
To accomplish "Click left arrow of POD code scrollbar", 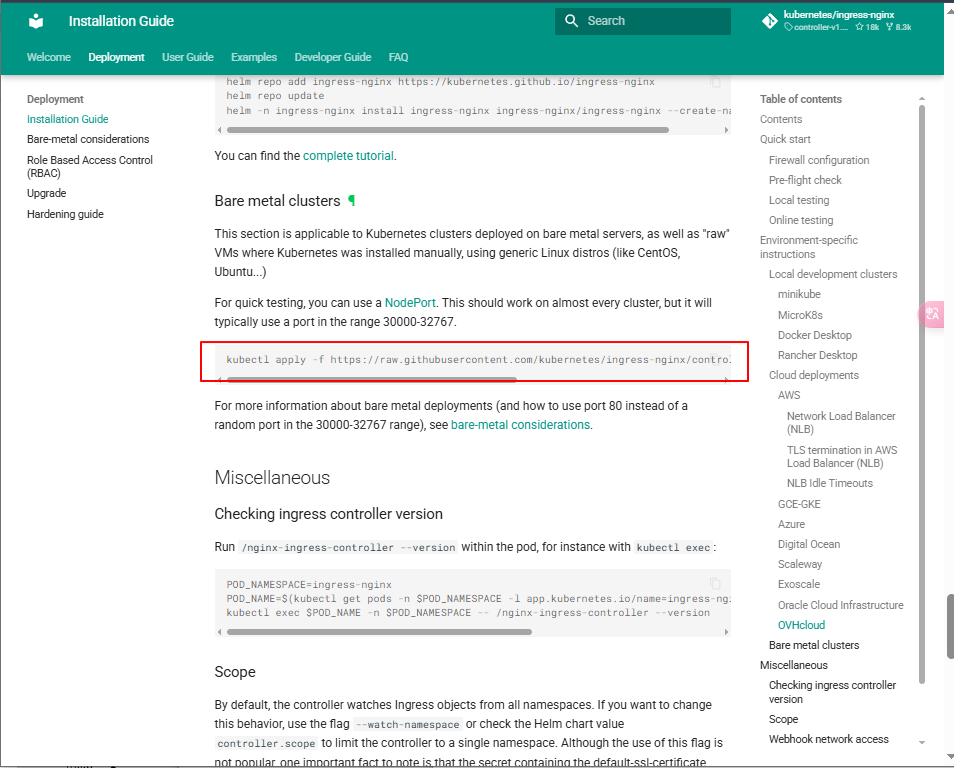I will coord(220,632).
